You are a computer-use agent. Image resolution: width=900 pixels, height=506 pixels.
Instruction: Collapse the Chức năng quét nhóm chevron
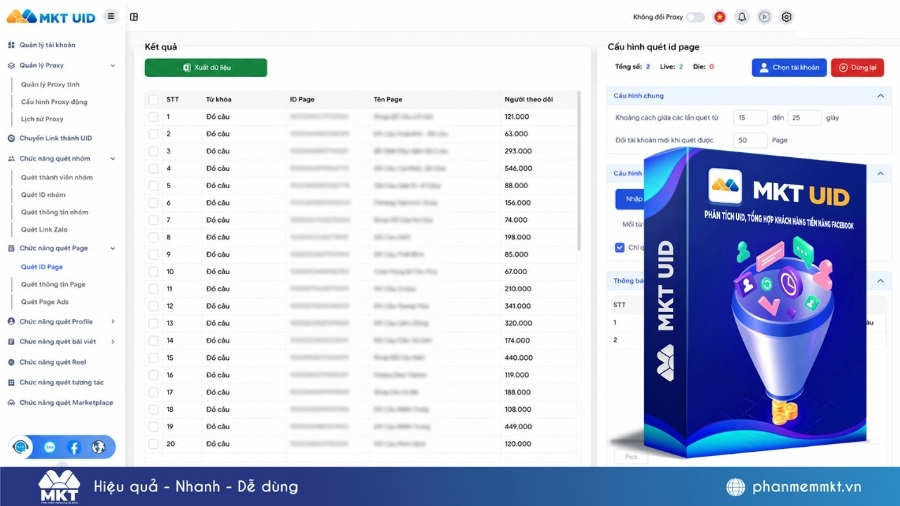tap(112, 159)
